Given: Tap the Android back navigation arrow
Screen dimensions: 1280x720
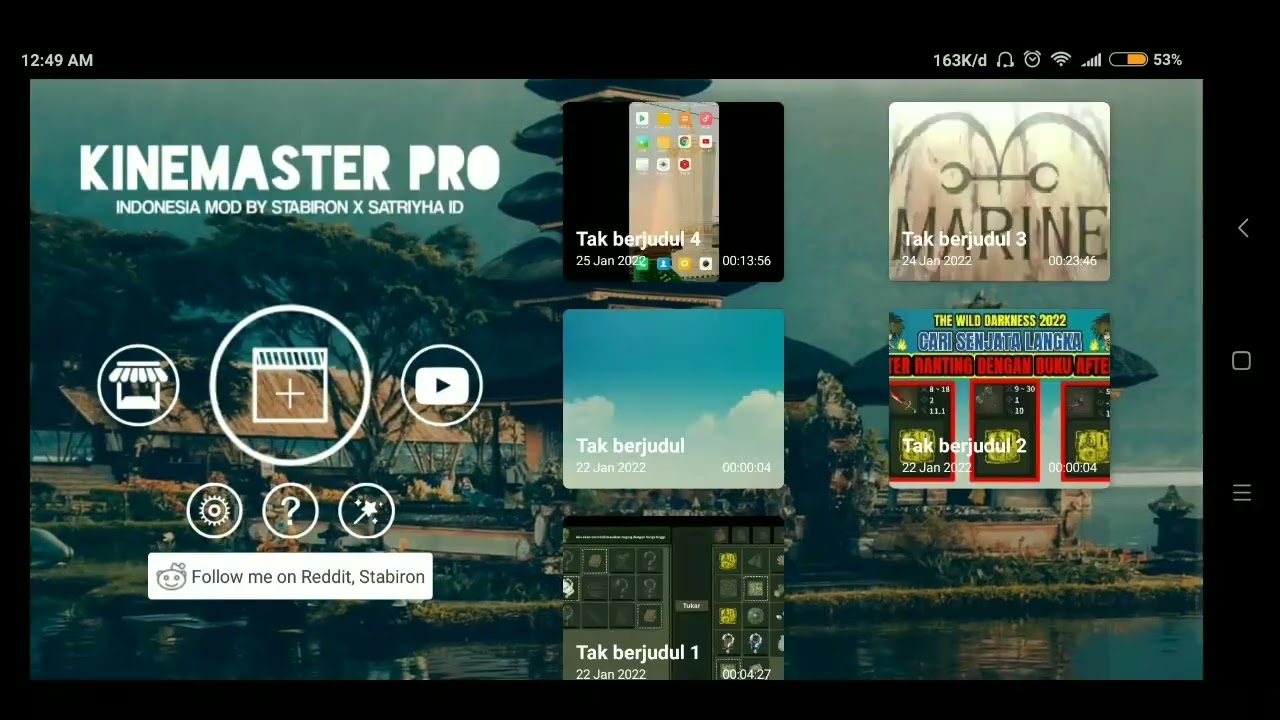Looking at the screenshot, I should pos(1243,228).
